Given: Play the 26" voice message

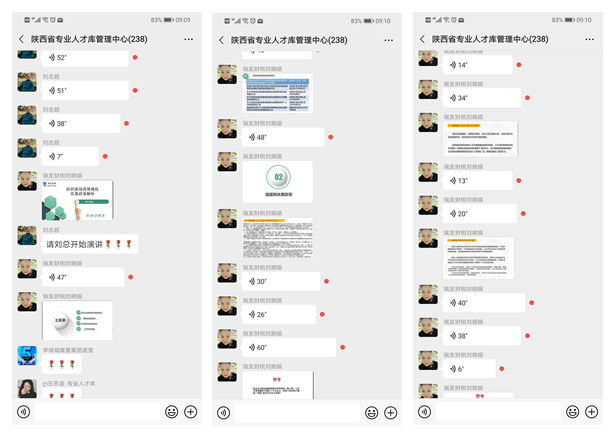Looking at the screenshot, I should [279, 314].
